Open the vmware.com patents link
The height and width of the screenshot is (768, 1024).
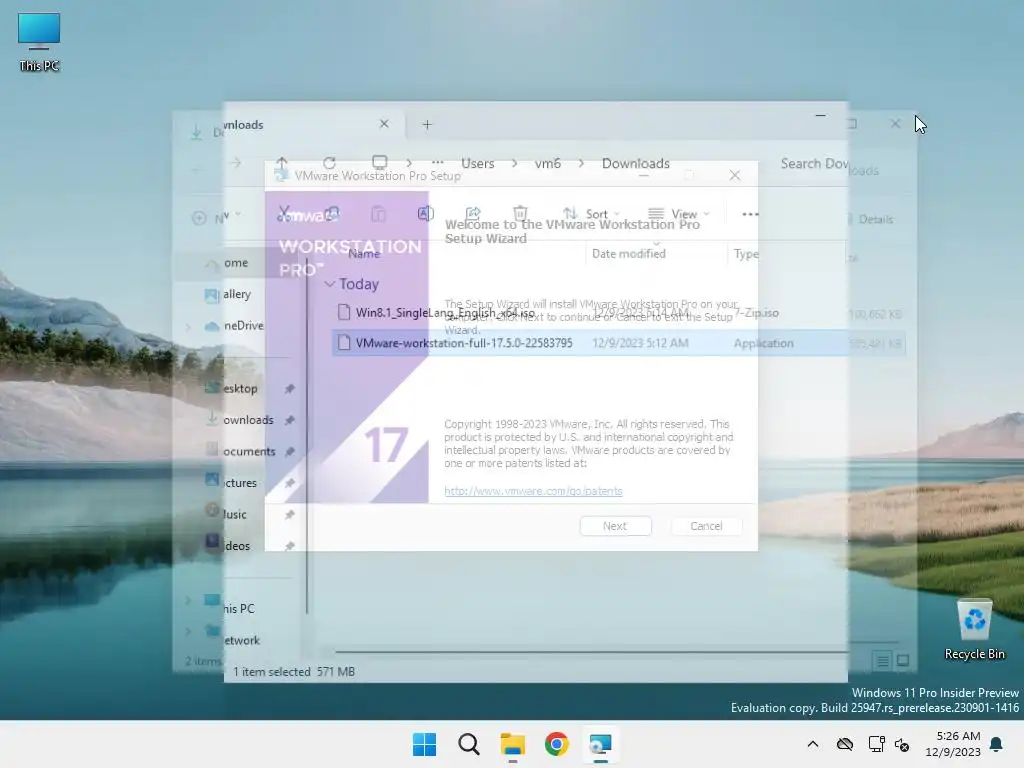[x=533, y=491]
